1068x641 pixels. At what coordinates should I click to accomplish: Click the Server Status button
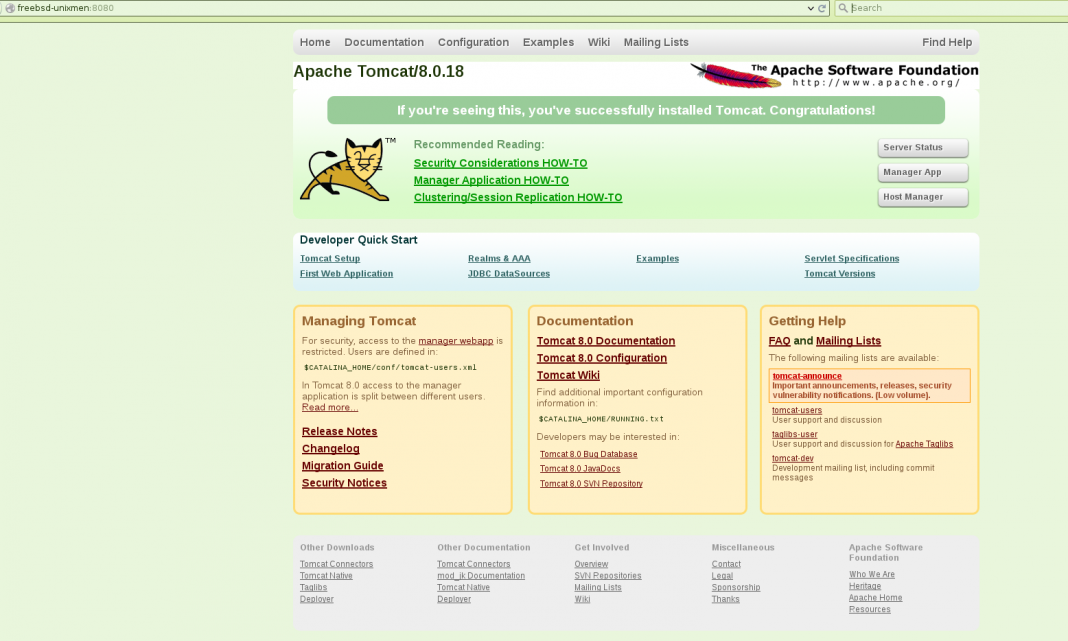point(923,147)
